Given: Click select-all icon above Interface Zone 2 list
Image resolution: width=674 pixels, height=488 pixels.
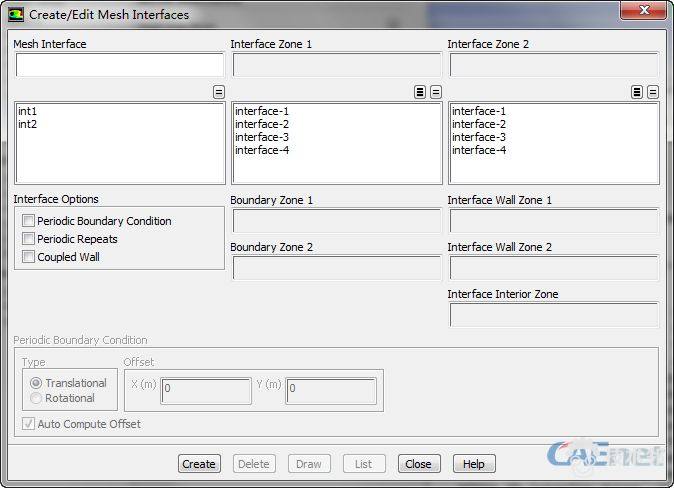Looking at the screenshot, I should [x=637, y=92].
